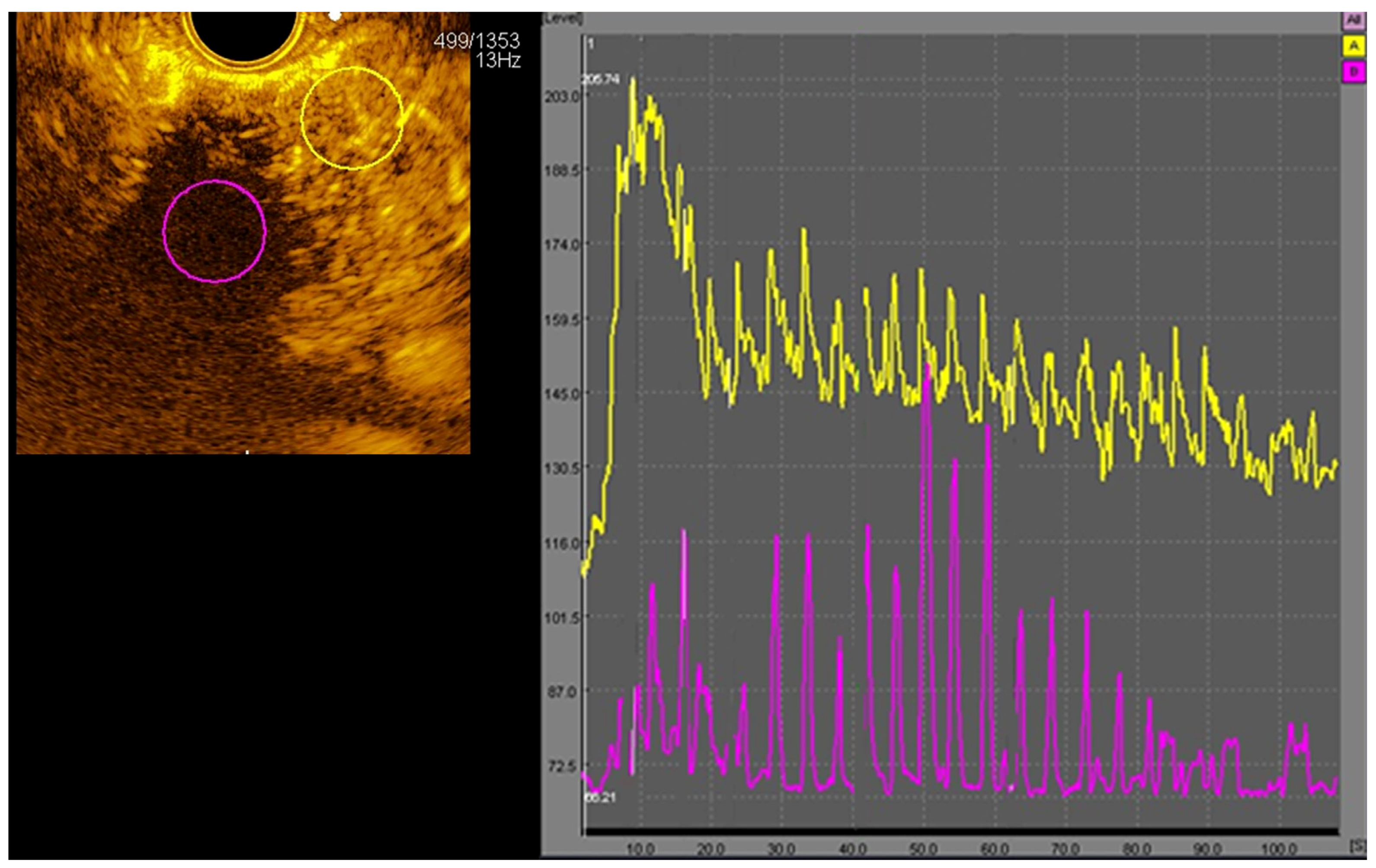Click the 206.74 peak value label

[x=600, y=79]
